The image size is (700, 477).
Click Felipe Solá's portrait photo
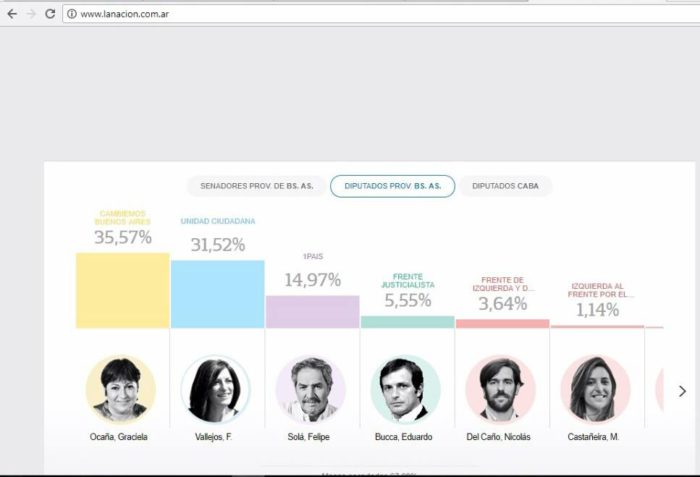[311, 389]
